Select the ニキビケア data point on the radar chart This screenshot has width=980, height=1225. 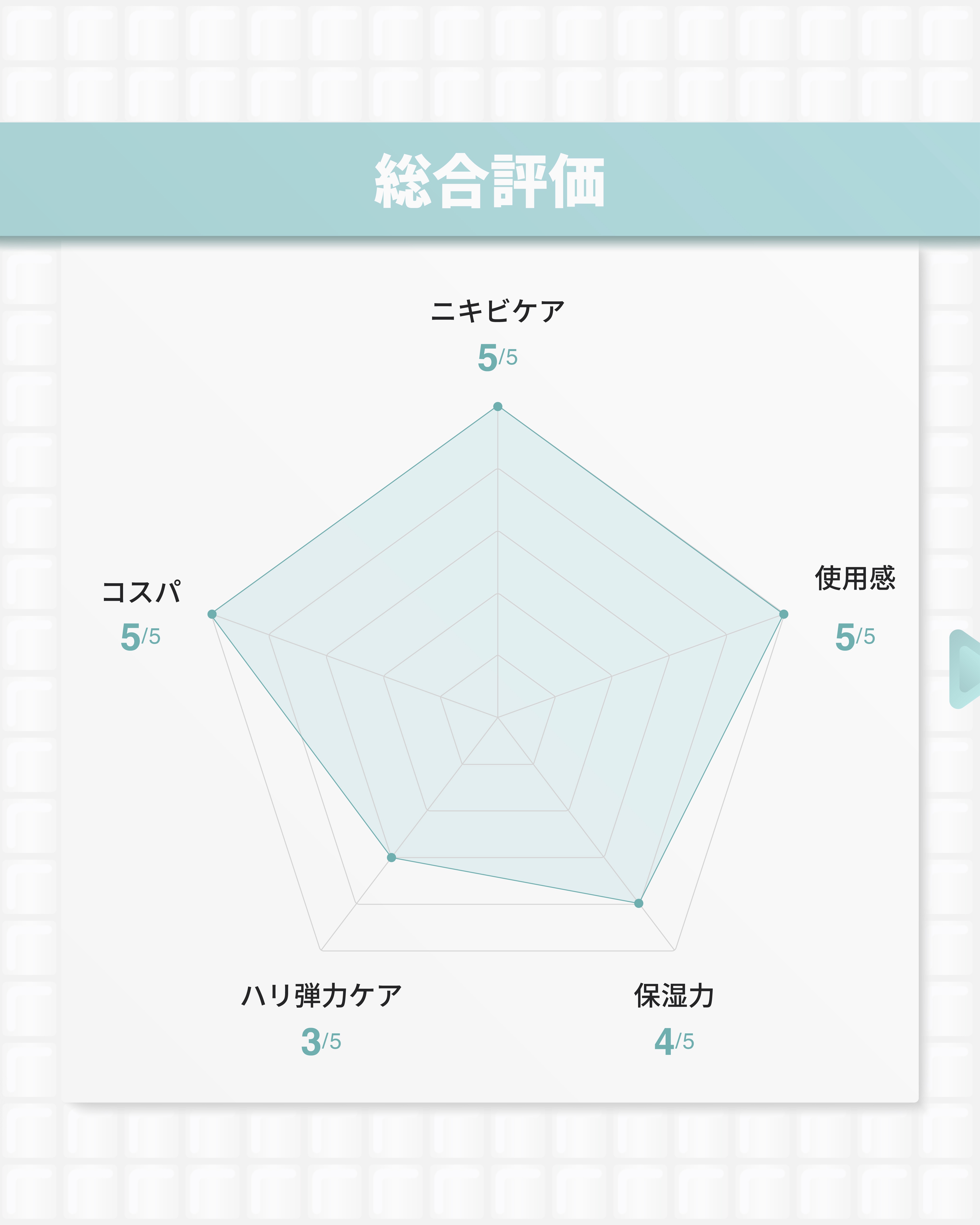[x=498, y=406]
